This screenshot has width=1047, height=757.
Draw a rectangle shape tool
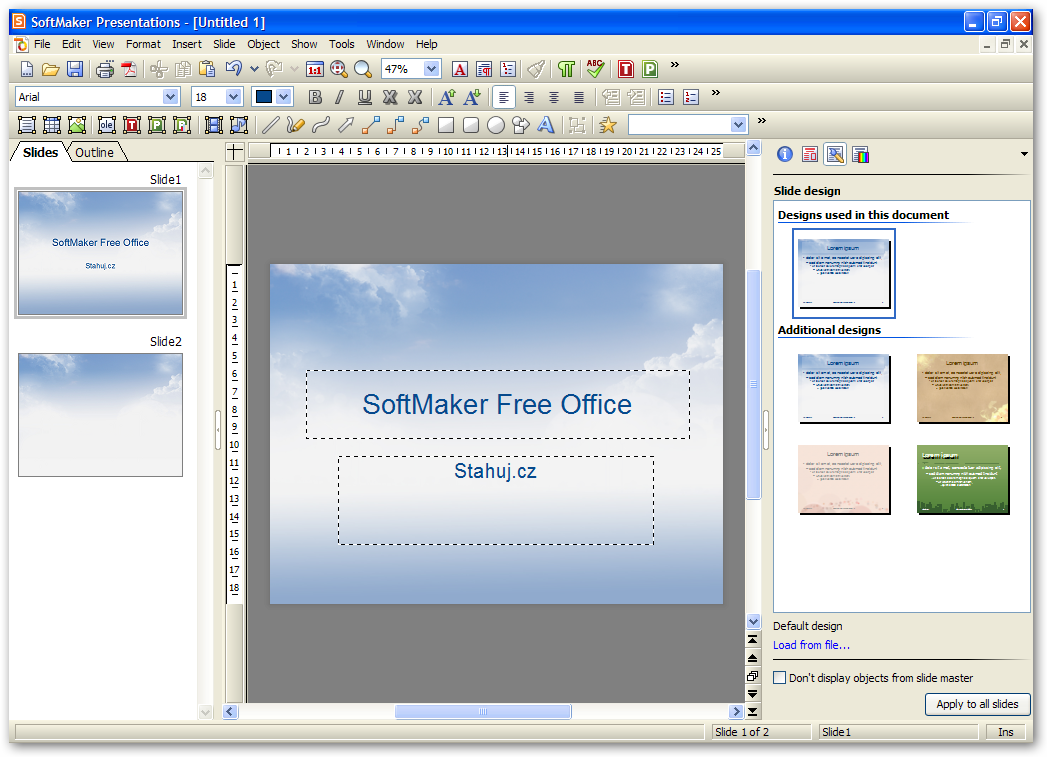click(445, 125)
